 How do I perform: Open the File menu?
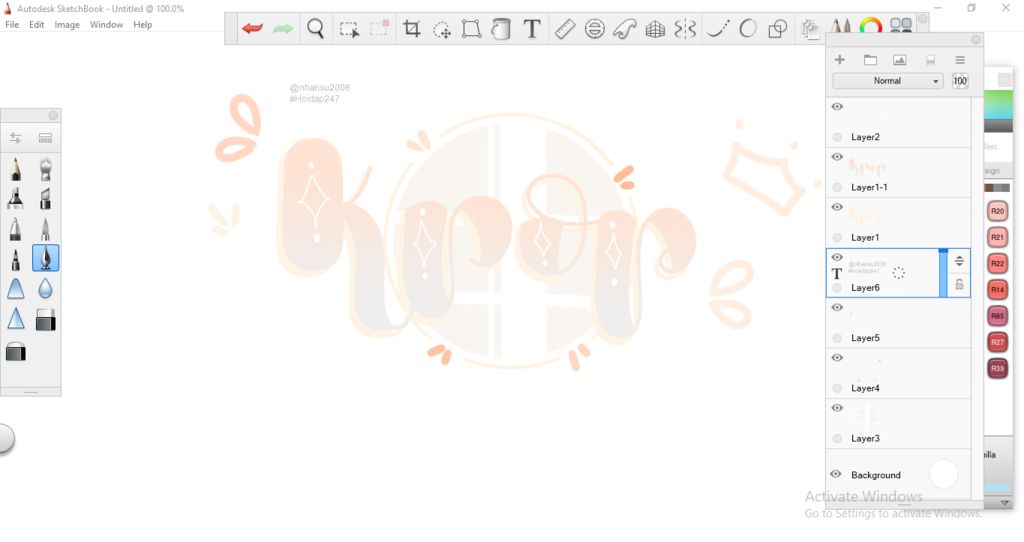click(12, 25)
